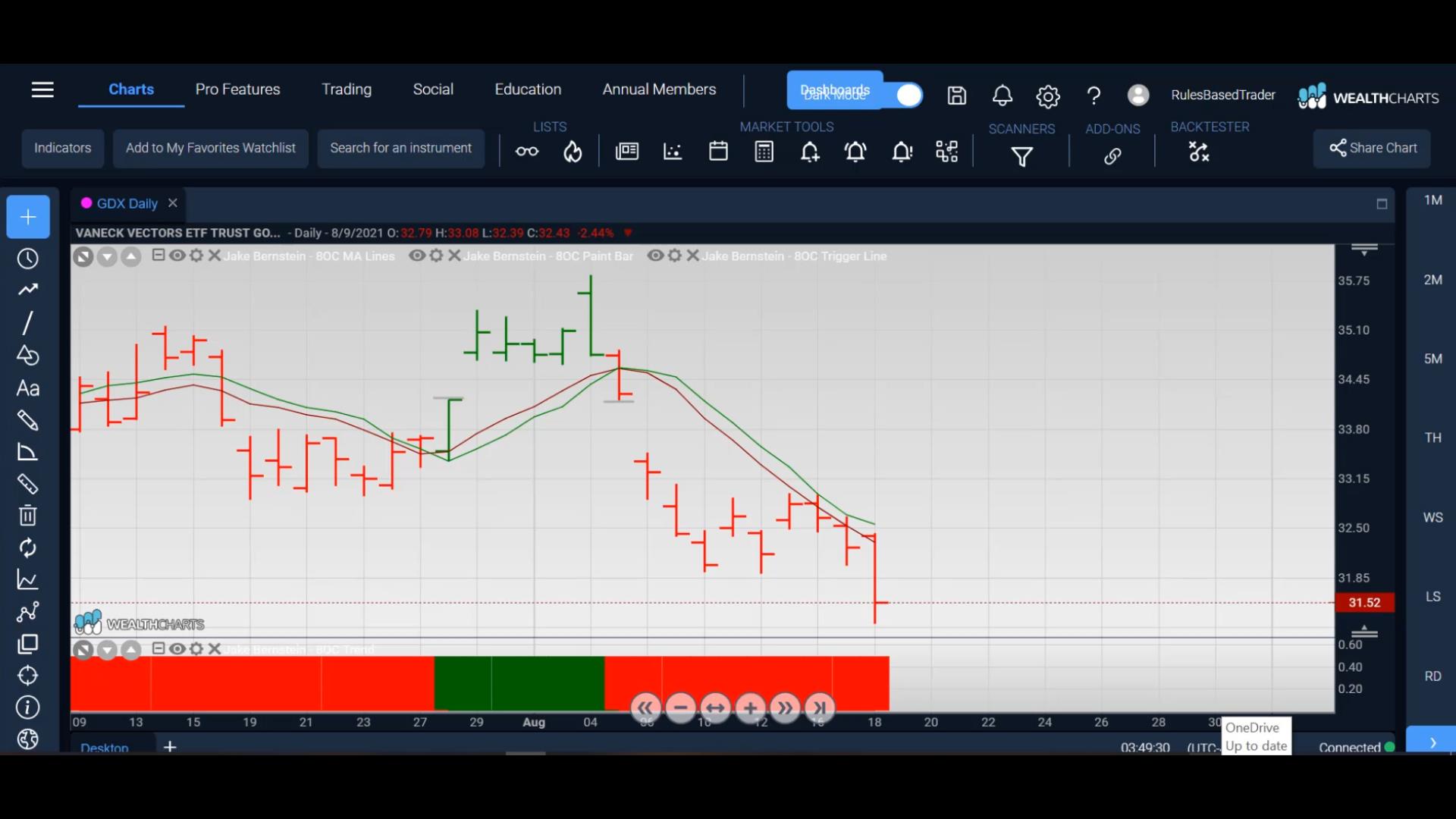Screen dimensions: 1456x819
Task: Open the news feed icon
Action: [627, 152]
